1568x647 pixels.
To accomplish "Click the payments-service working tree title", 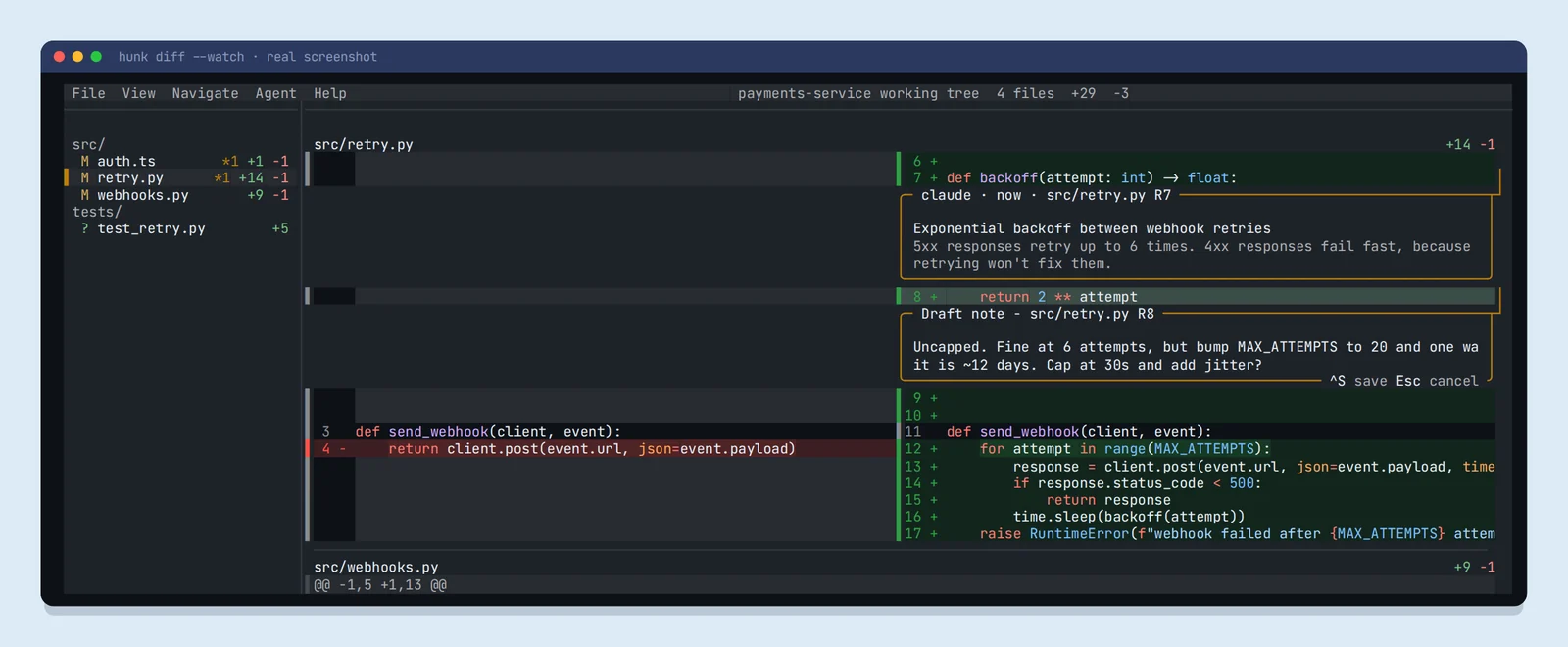I will pos(858,93).
